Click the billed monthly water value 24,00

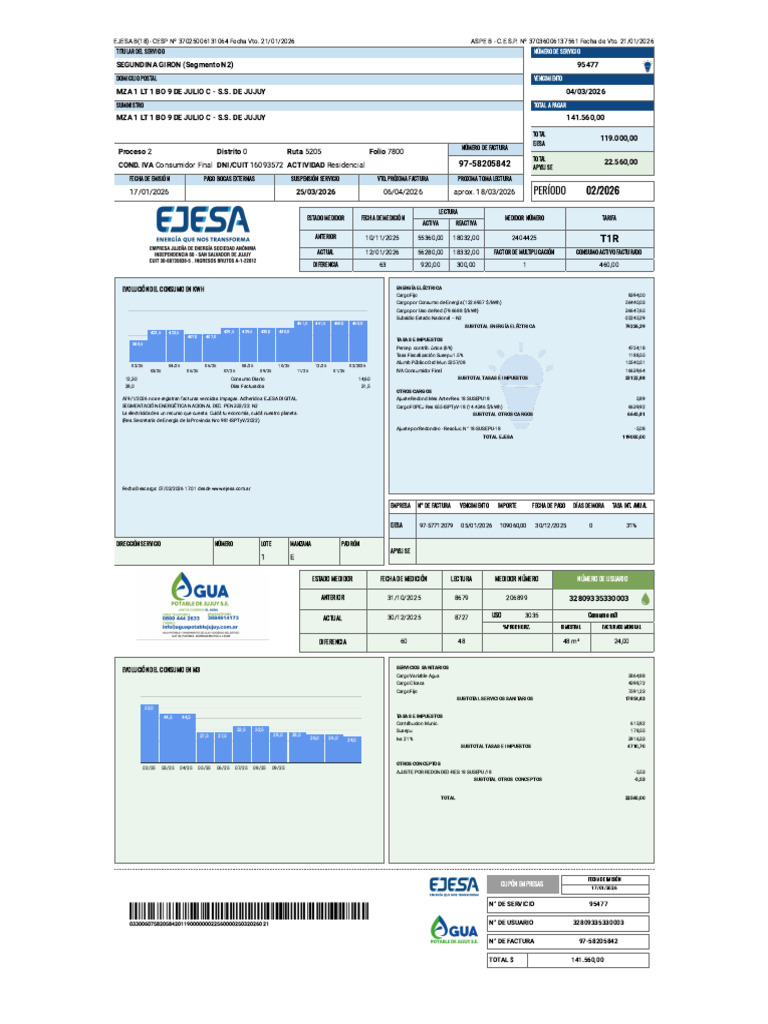tap(622, 642)
